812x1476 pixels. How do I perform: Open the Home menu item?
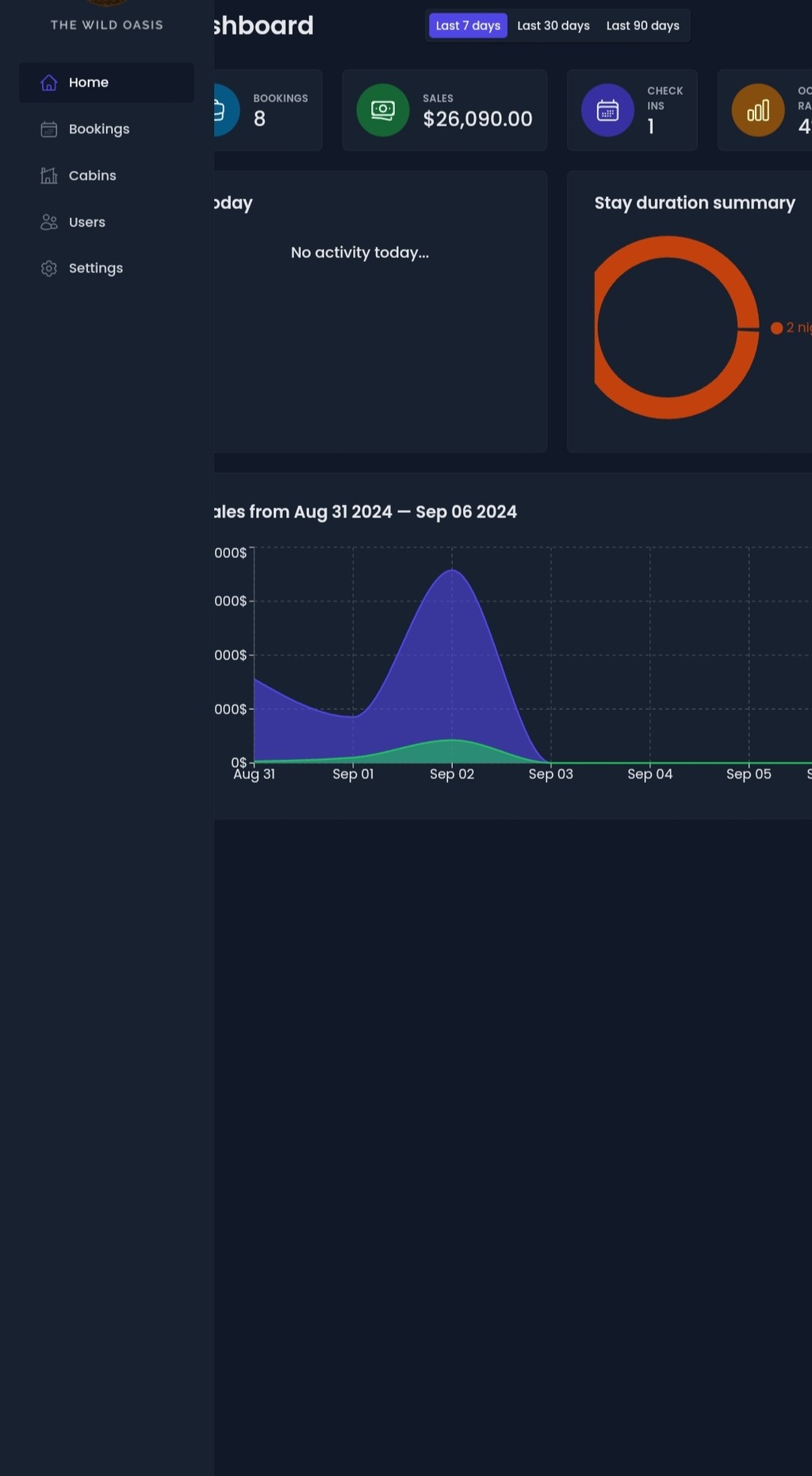coord(106,82)
